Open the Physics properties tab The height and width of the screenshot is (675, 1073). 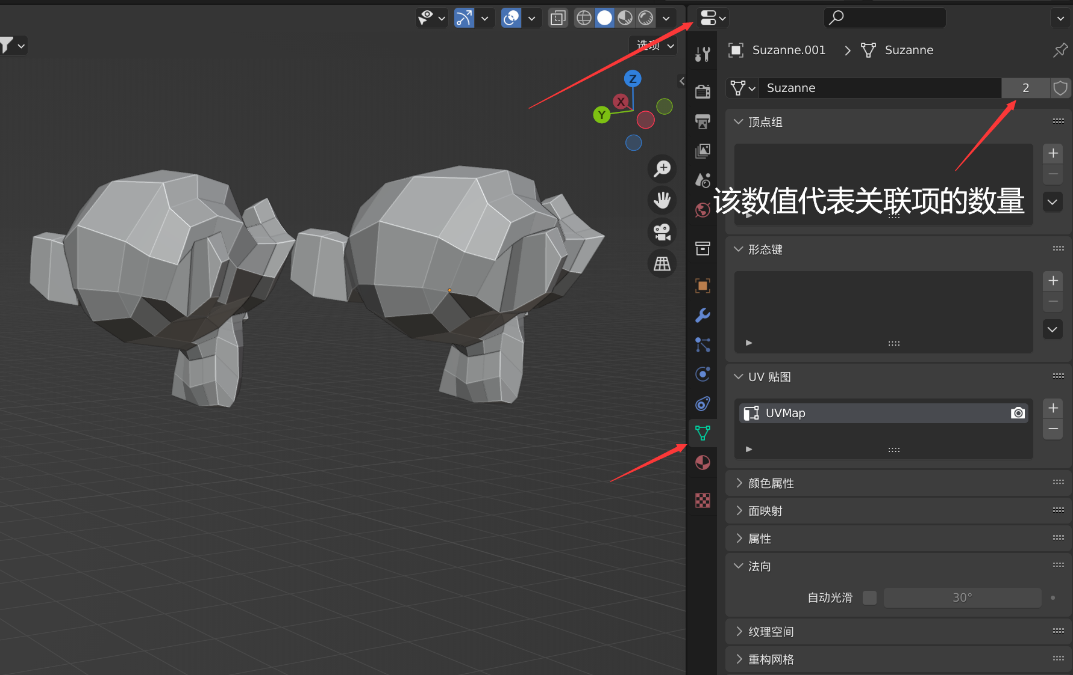[702, 374]
